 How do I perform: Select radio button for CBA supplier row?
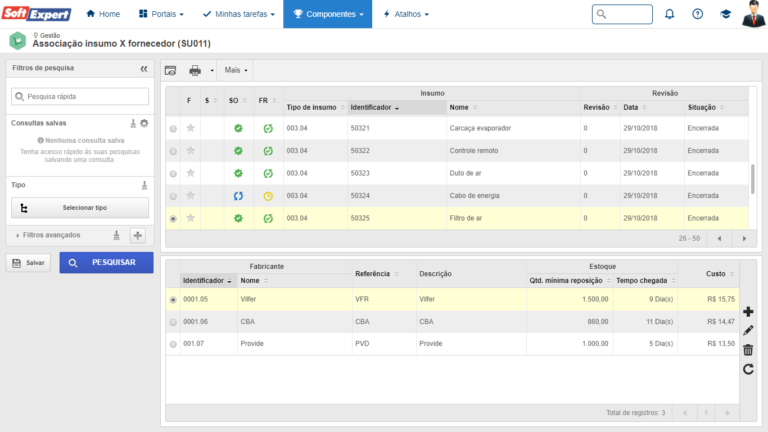[174, 322]
